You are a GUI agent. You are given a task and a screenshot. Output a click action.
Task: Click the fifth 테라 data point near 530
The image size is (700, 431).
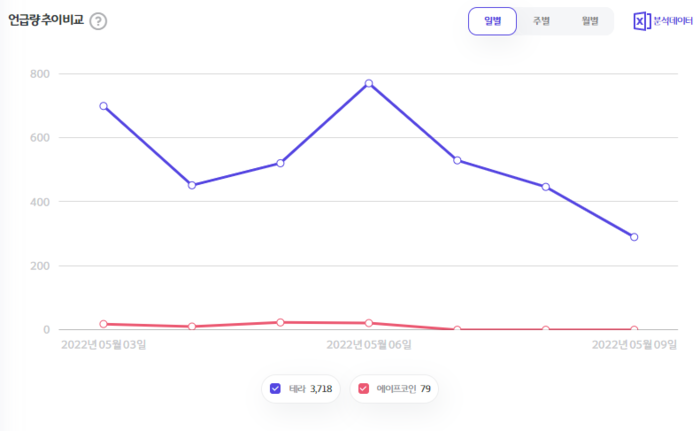pos(457,160)
